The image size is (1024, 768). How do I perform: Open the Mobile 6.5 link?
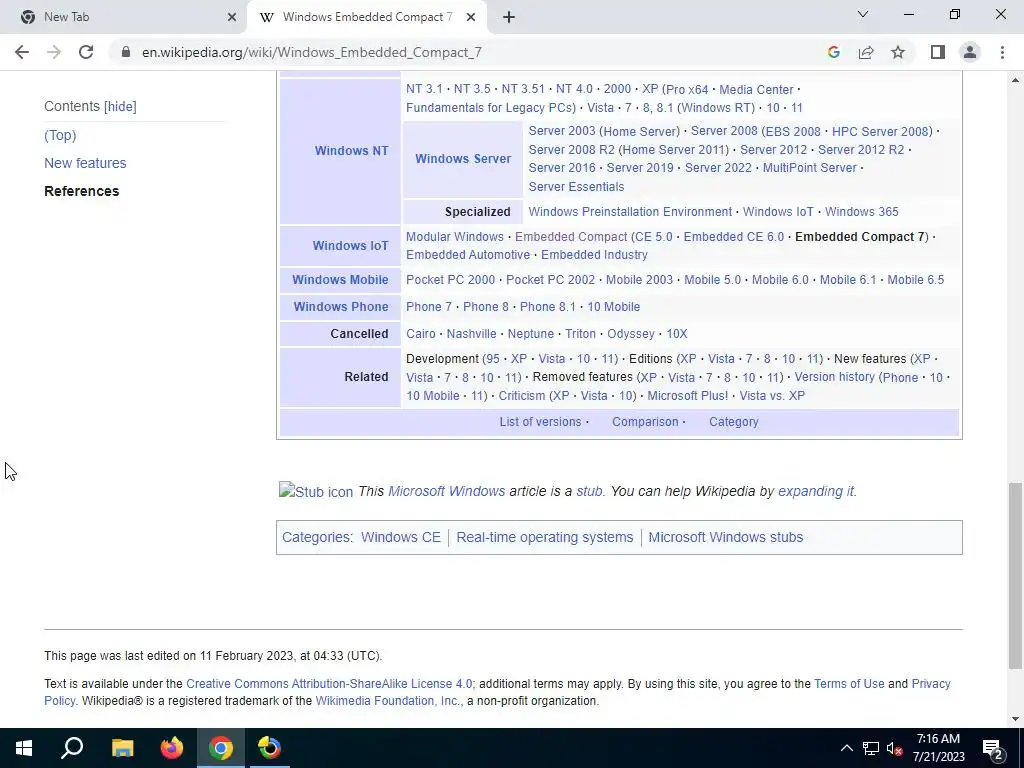click(915, 280)
